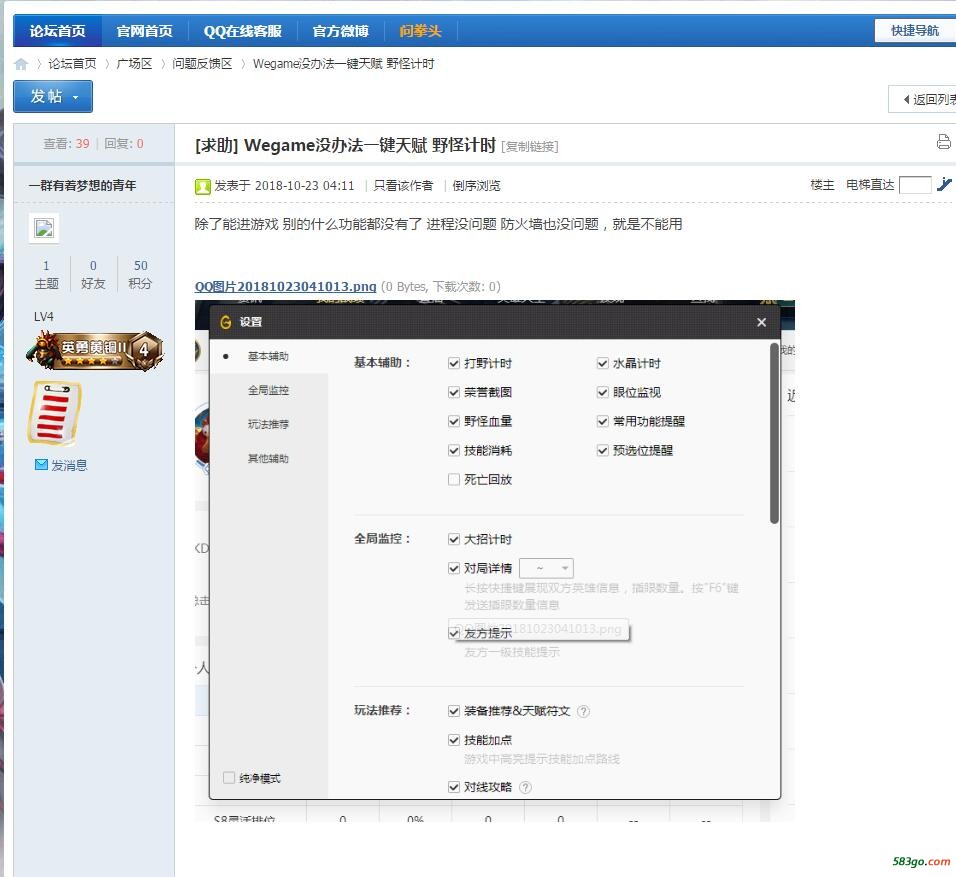956x877 pixels.
Task: Click the elevator jump arrow icon
Action: coord(944,184)
